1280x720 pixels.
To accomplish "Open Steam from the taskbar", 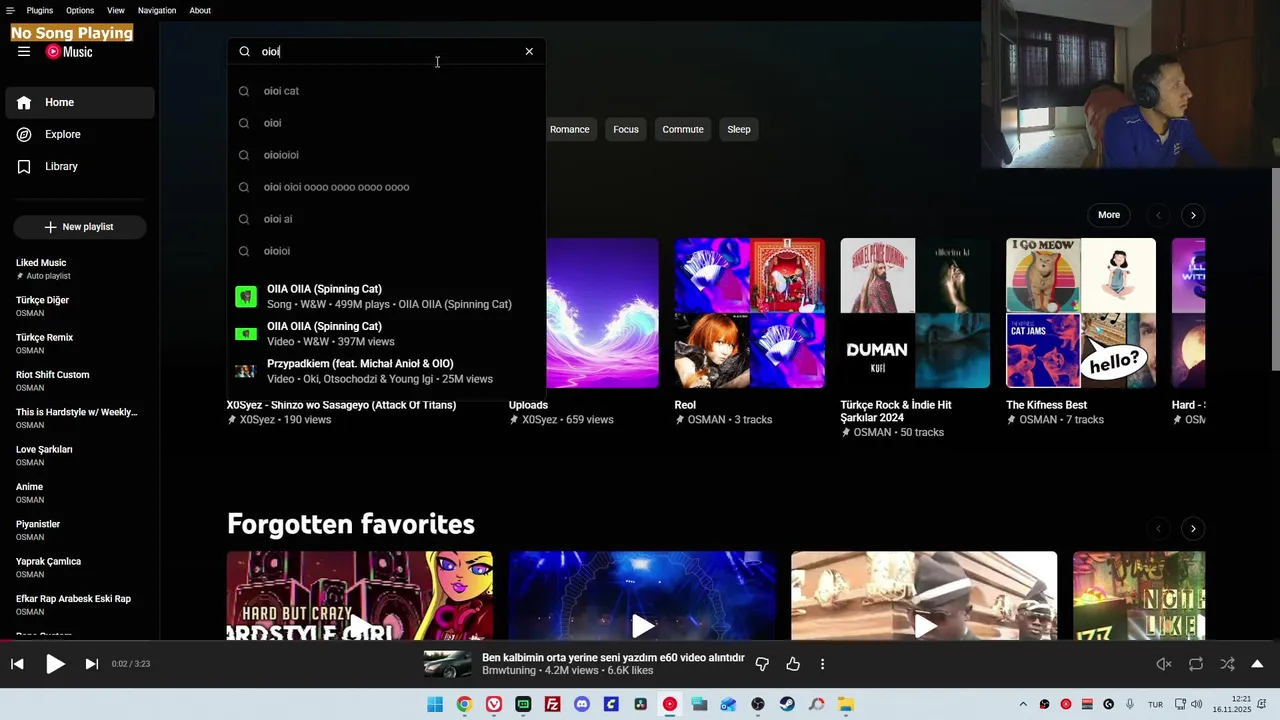I will pyautogui.click(x=787, y=704).
